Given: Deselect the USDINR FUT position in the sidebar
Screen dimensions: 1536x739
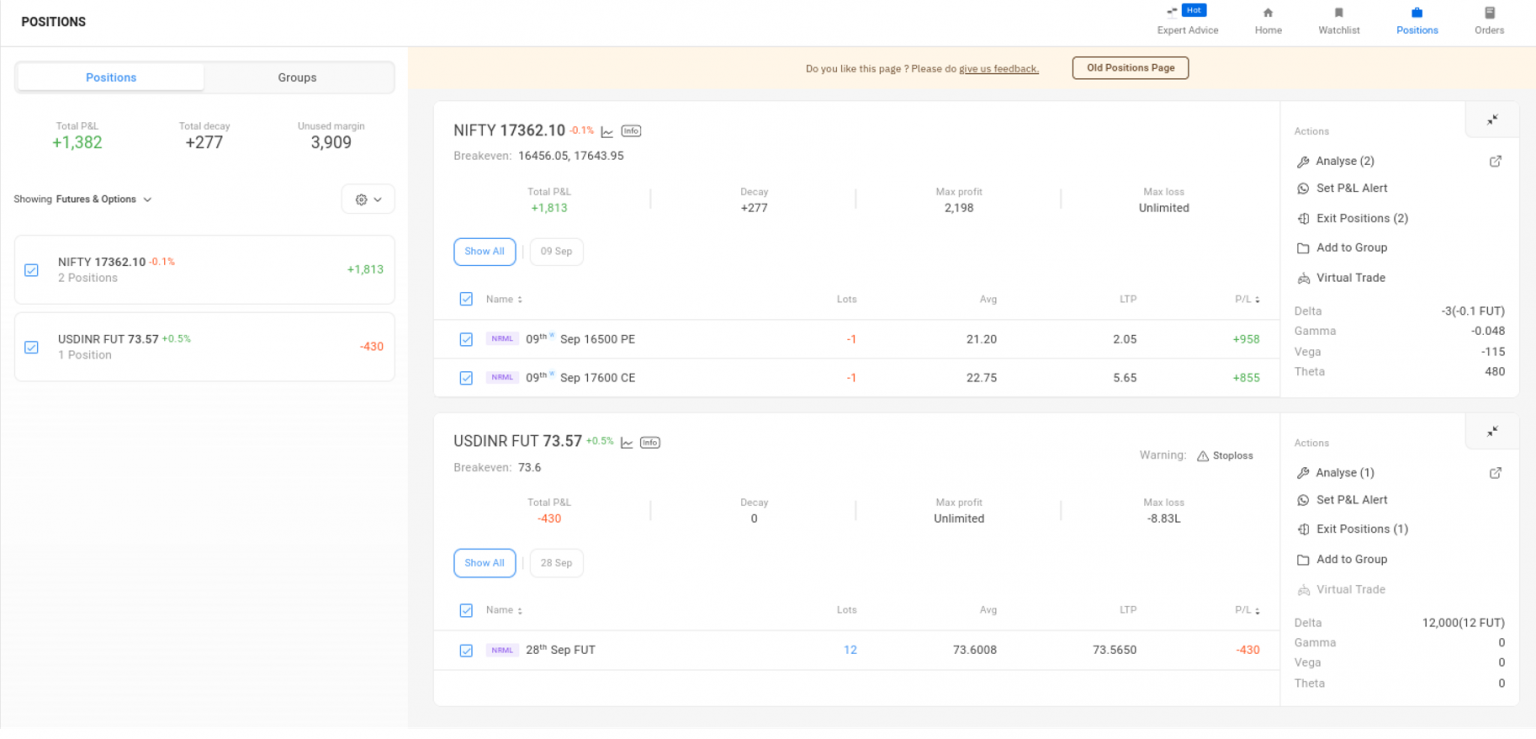Looking at the screenshot, I should [x=30, y=346].
